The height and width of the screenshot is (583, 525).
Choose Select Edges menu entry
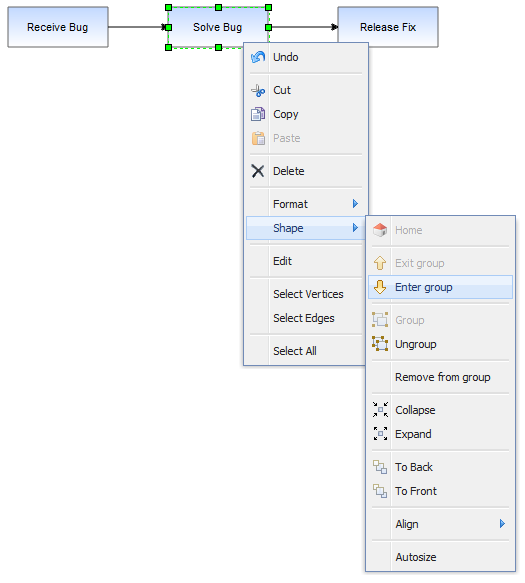click(305, 318)
